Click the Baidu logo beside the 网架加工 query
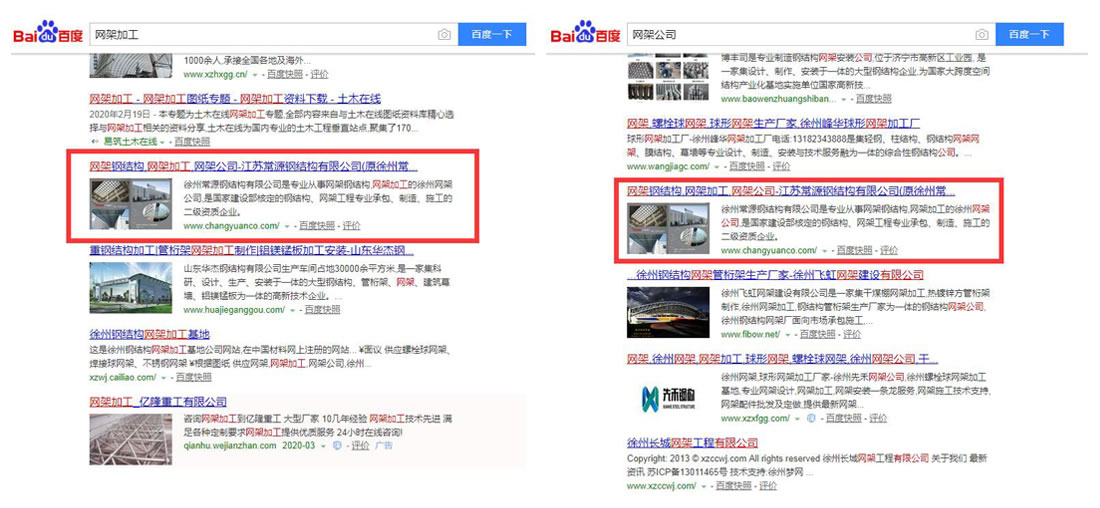The width and height of the screenshot is (1100, 508). pos(47,34)
